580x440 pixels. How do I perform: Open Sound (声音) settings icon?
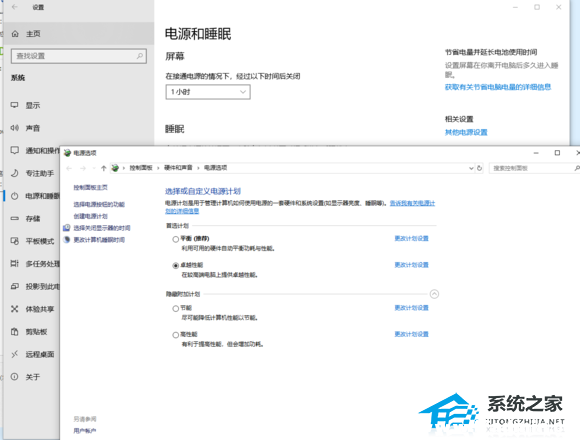click(x=14, y=128)
